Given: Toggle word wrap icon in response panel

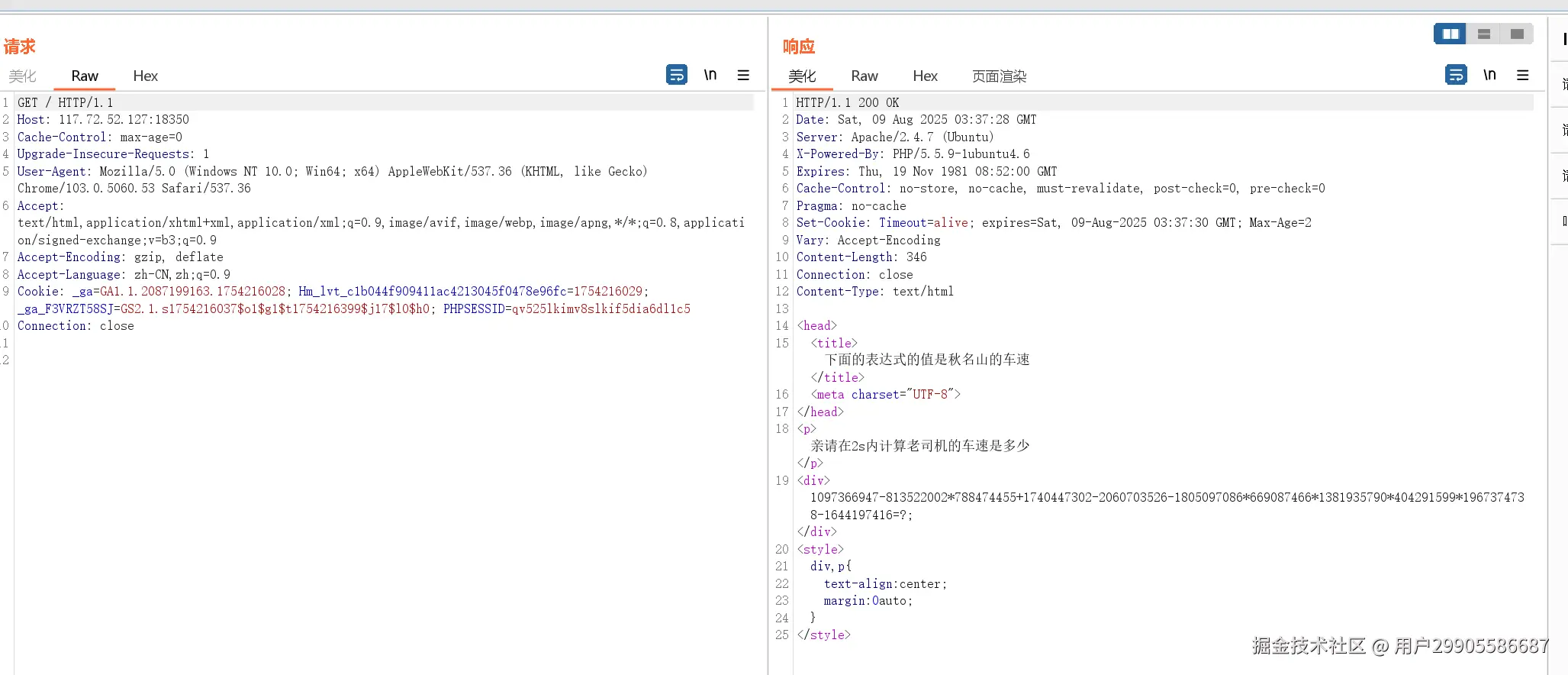Looking at the screenshot, I should coord(1456,74).
